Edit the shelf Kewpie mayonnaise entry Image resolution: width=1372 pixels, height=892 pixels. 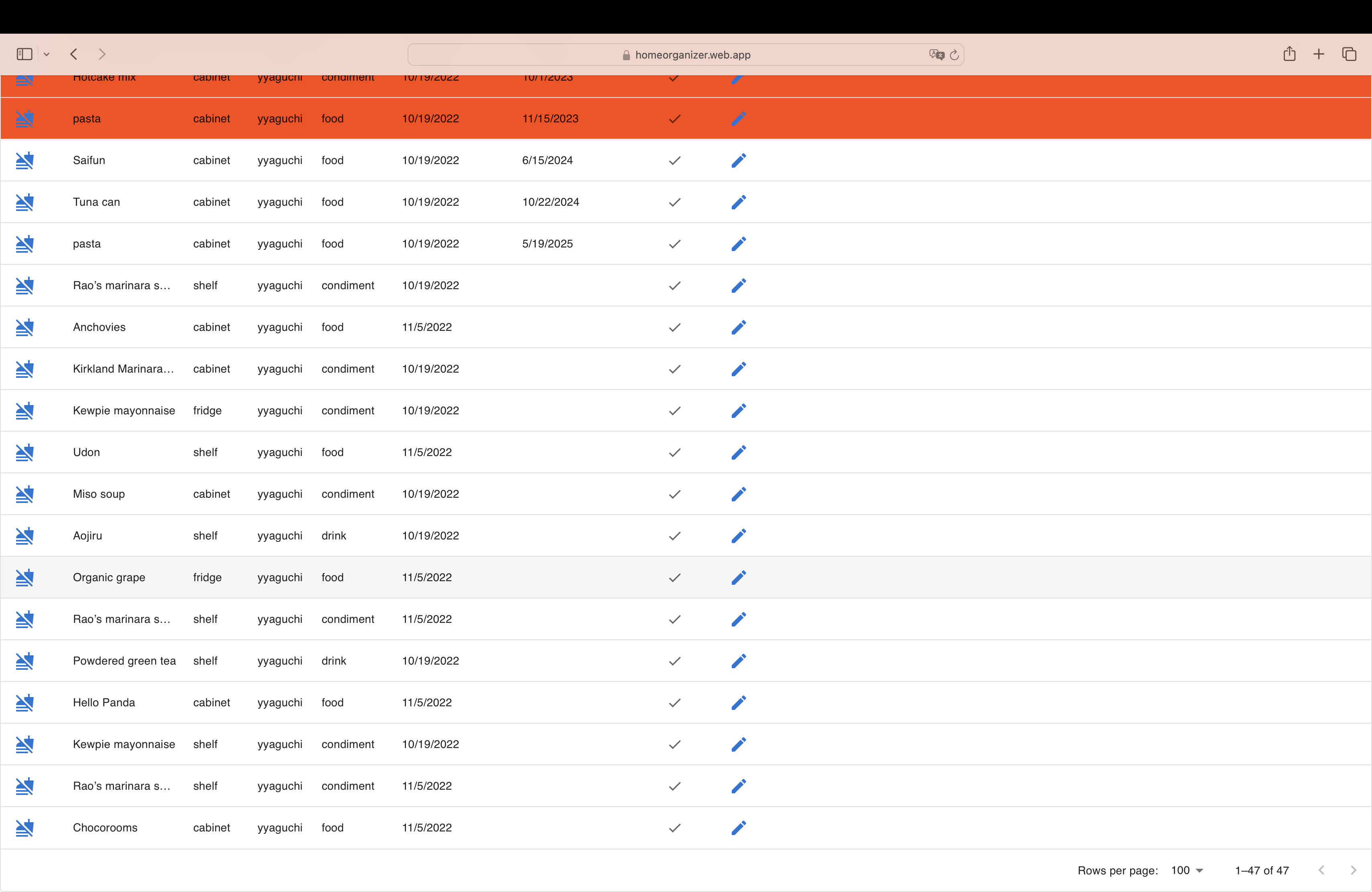click(x=739, y=744)
